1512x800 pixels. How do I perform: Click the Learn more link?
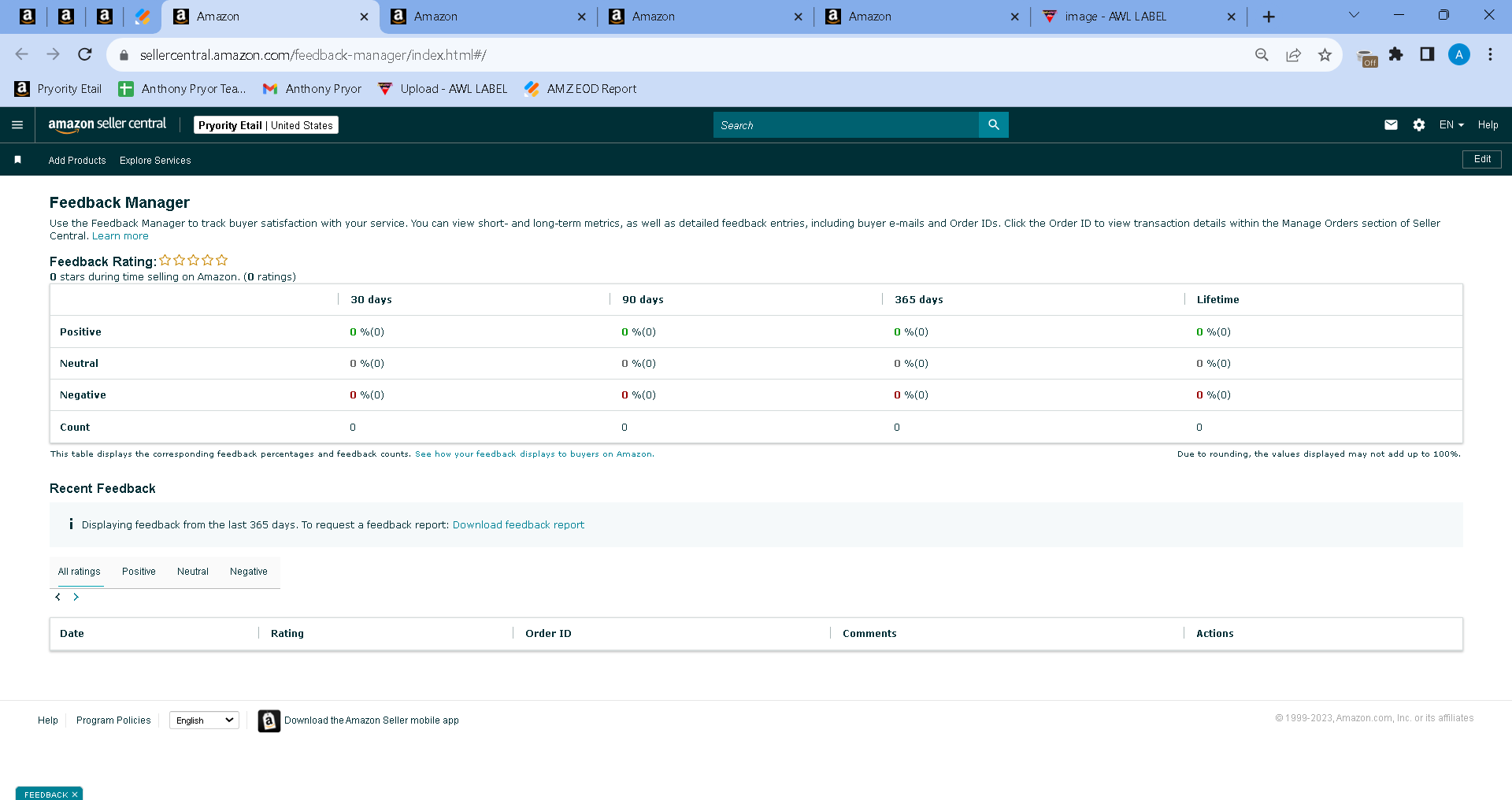pos(120,236)
